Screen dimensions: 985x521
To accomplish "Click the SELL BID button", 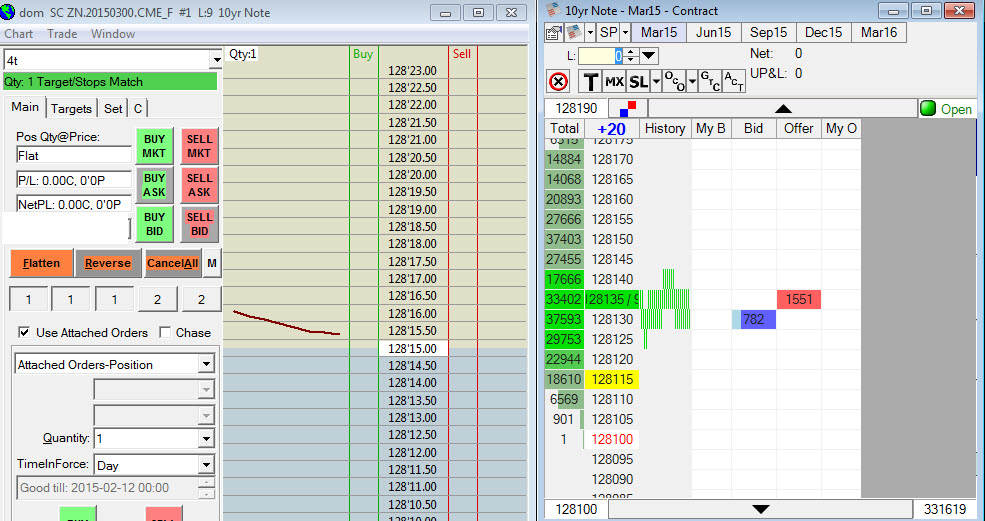I will point(199,224).
